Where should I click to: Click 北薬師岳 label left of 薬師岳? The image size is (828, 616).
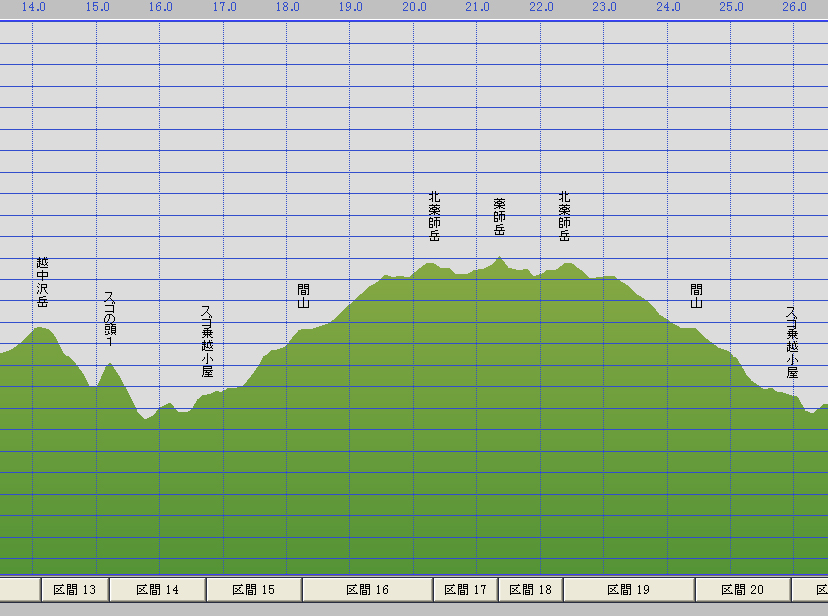point(434,216)
